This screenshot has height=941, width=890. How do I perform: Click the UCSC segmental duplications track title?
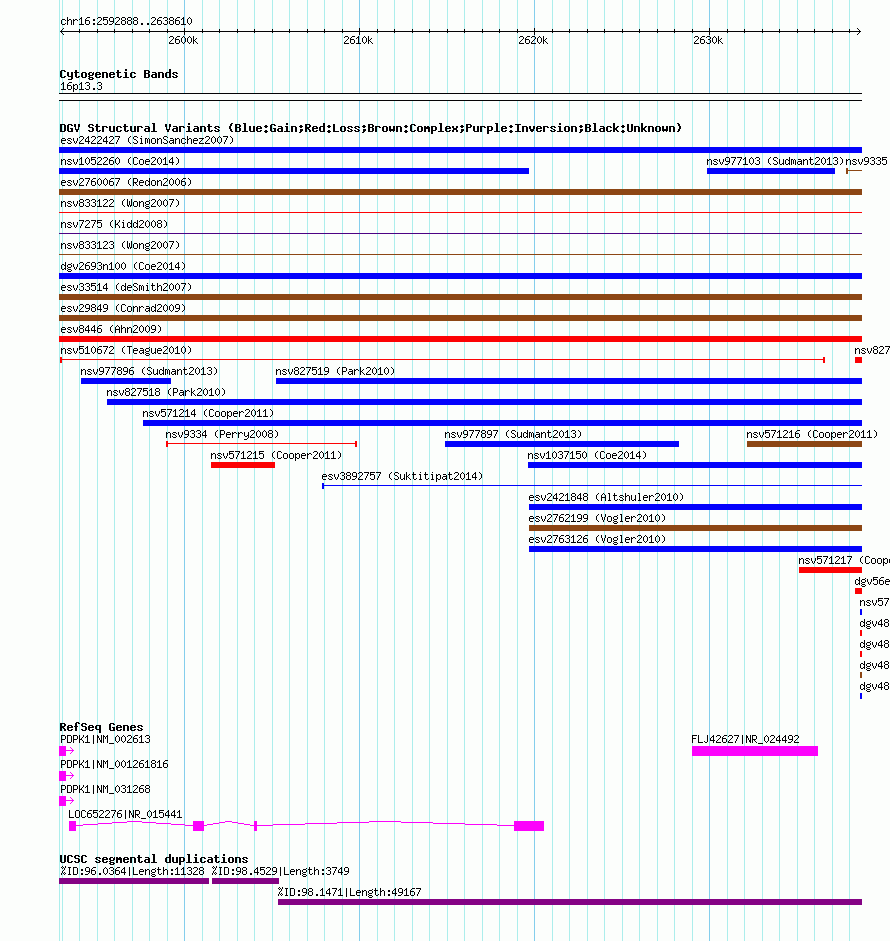[154, 859]
